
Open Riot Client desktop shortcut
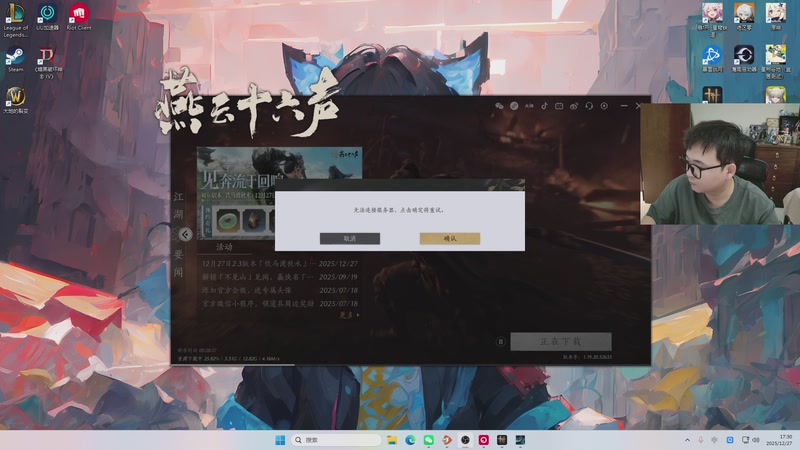click(x=79, y=17)
